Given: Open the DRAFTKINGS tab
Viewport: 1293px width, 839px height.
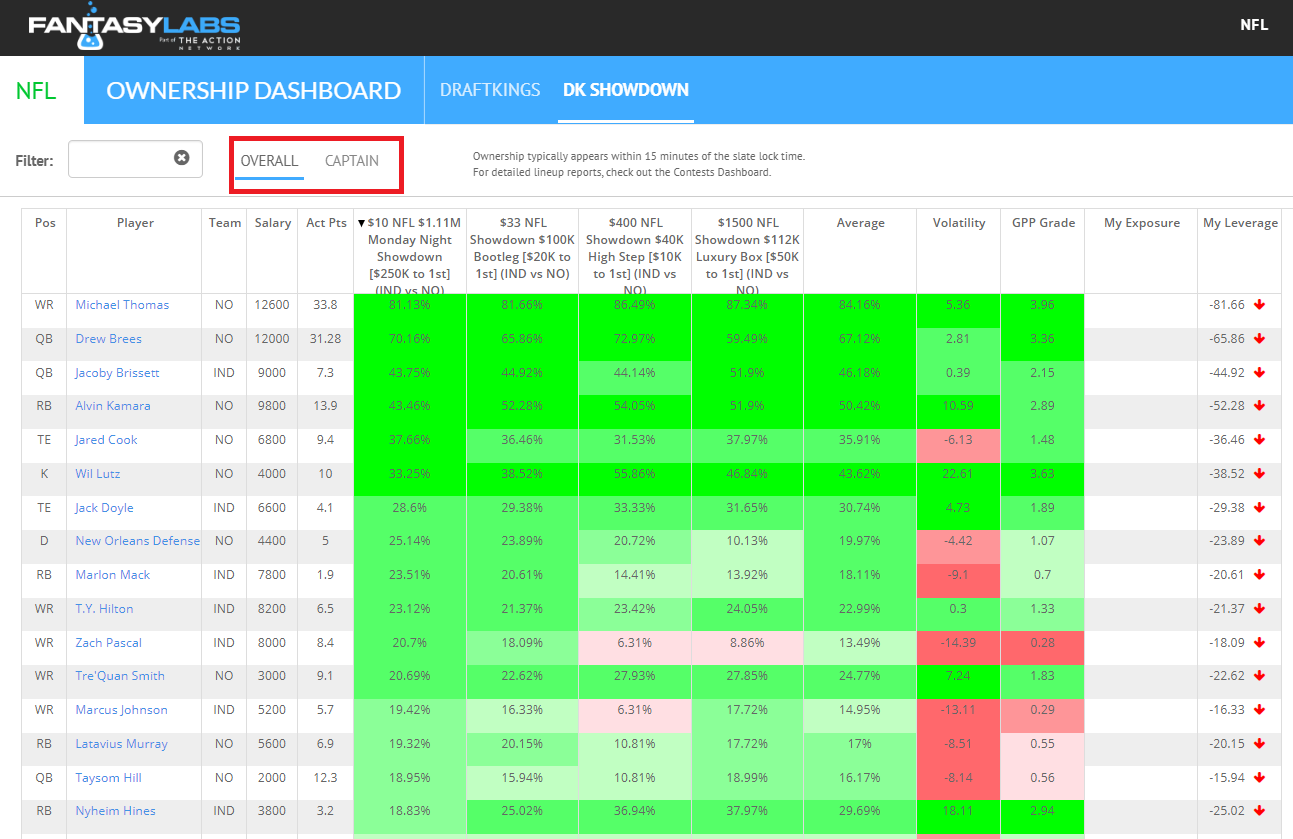Looking at the screenshot, I should pyautogui.click(x=490, y=90).
